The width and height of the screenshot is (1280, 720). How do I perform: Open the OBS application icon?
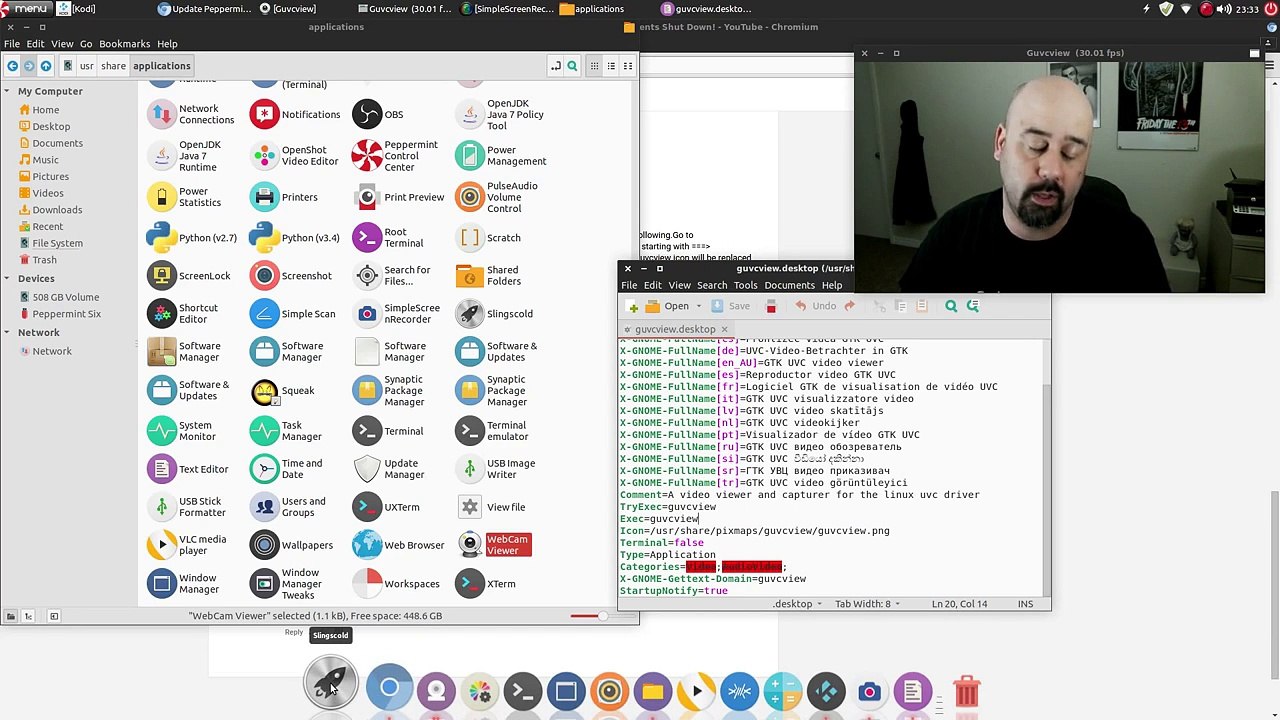367,114
